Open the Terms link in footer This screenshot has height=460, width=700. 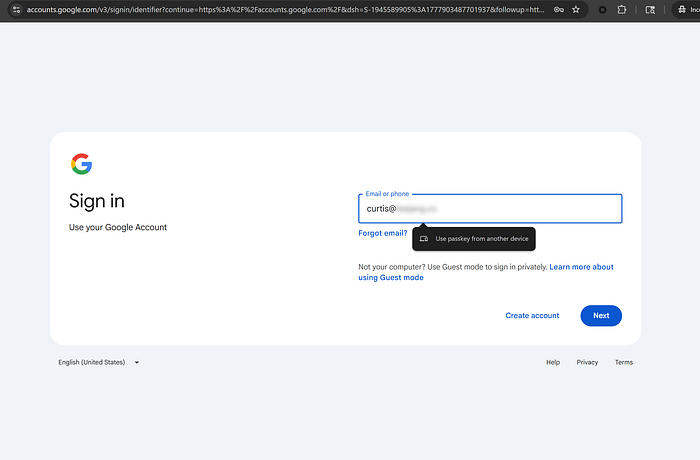[x=624, y=362]
